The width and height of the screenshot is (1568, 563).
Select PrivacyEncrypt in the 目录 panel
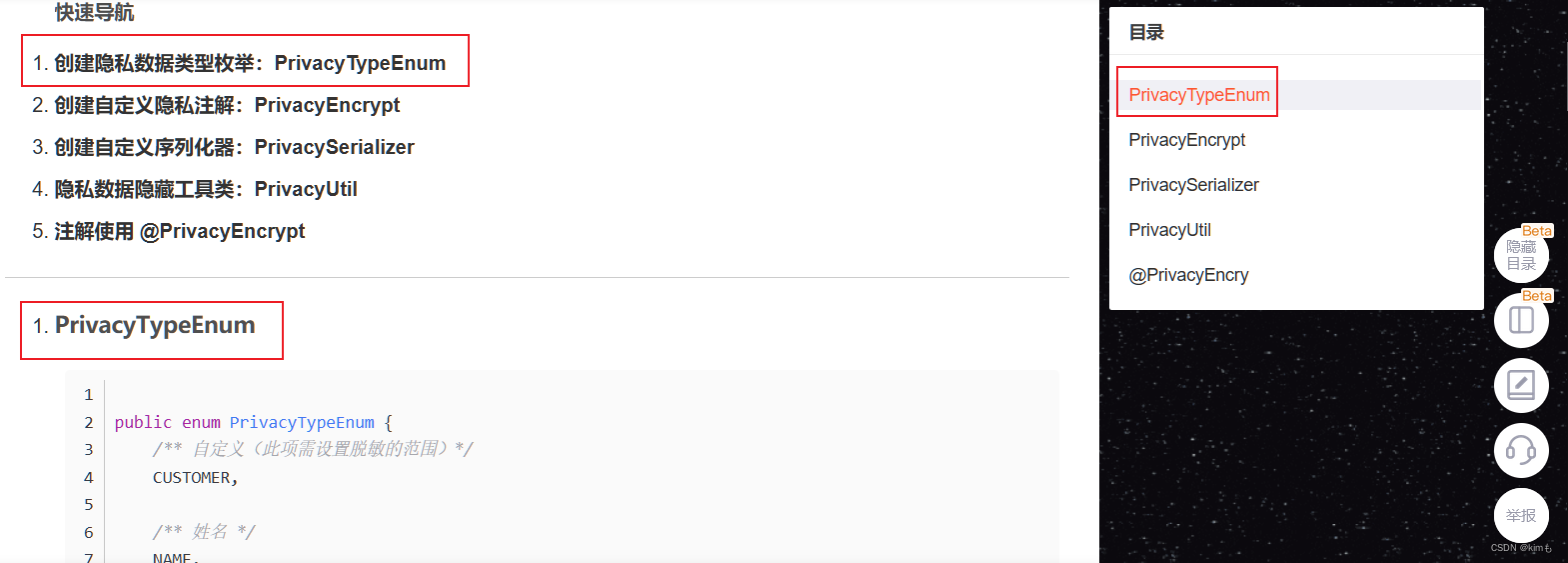[1186, 140]
